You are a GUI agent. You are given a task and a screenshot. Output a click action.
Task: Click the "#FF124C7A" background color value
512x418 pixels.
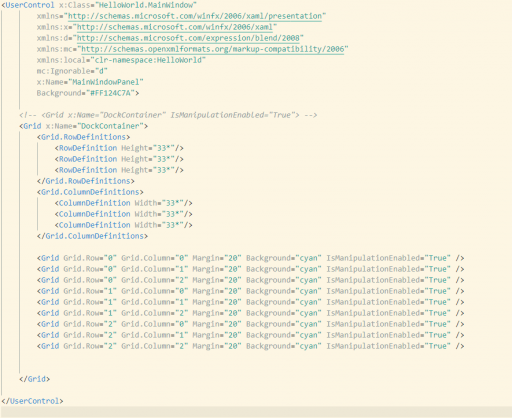[x=110, y=93]
